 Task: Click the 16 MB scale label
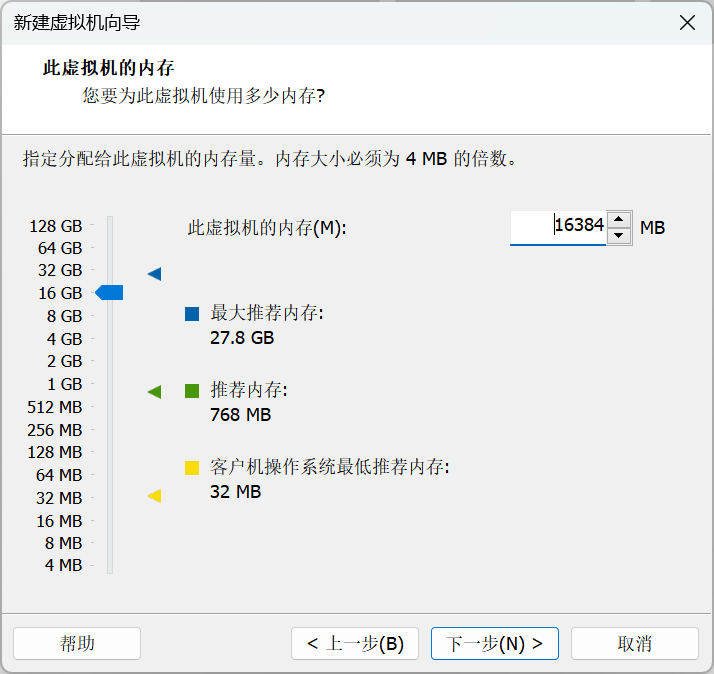[x=59, y=521]
